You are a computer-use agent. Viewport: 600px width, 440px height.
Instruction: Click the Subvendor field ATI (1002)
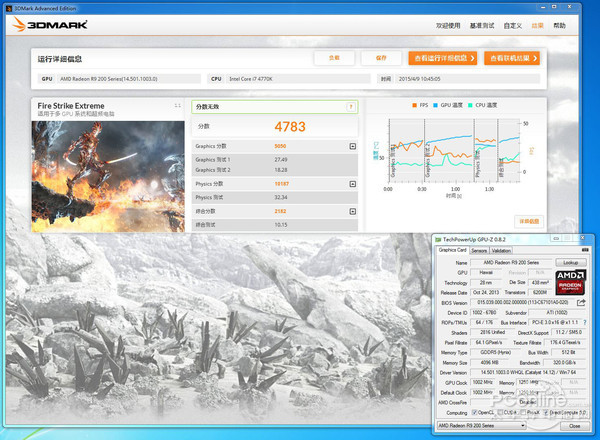557,313
